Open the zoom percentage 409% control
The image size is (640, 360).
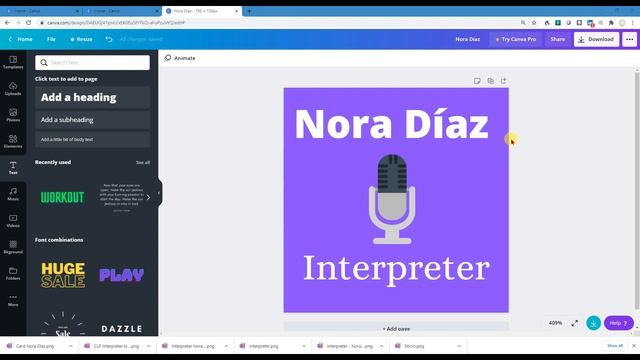555,323
